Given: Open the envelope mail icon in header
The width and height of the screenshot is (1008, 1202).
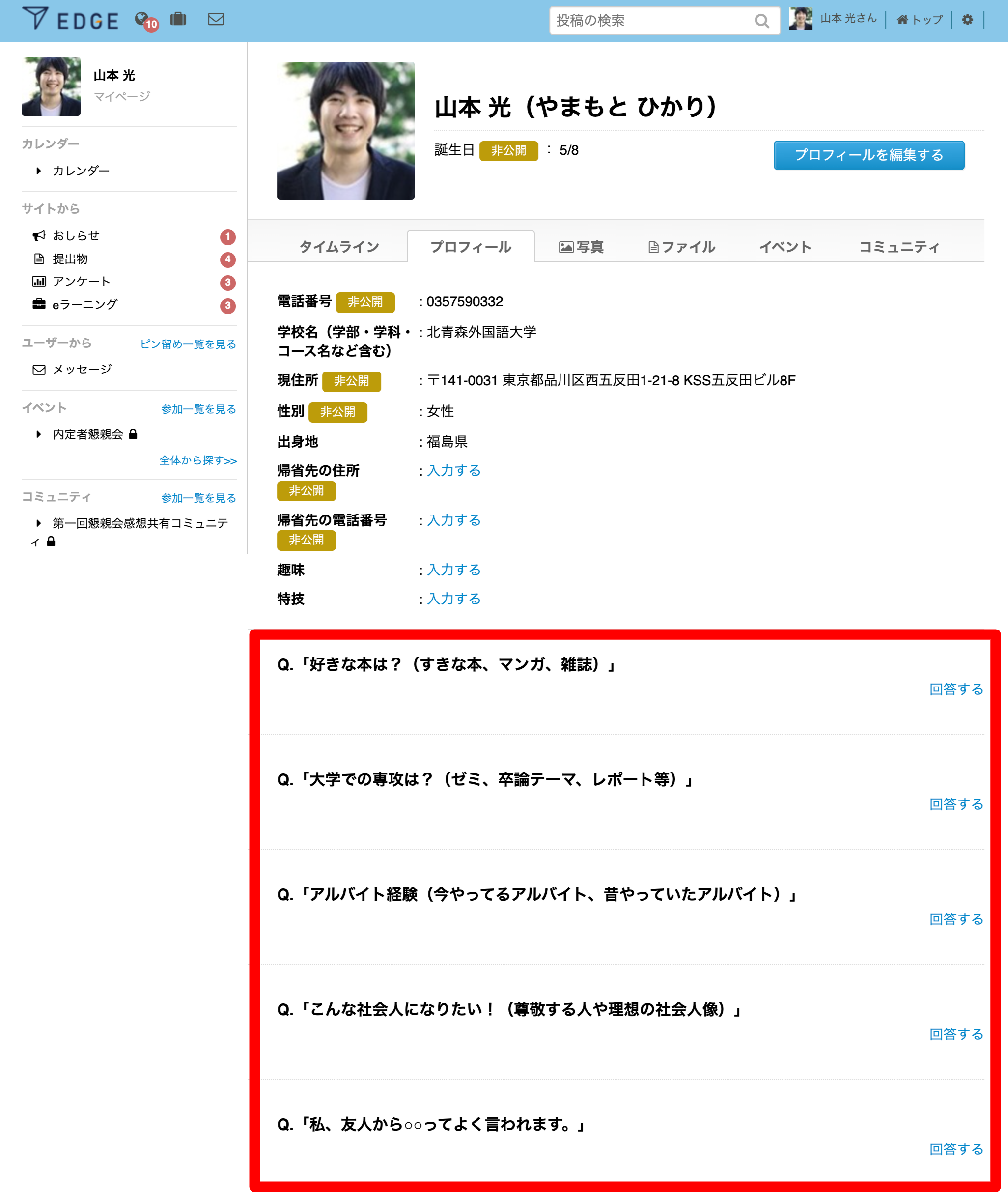Looking at the screenshot, I should point(216,19).
